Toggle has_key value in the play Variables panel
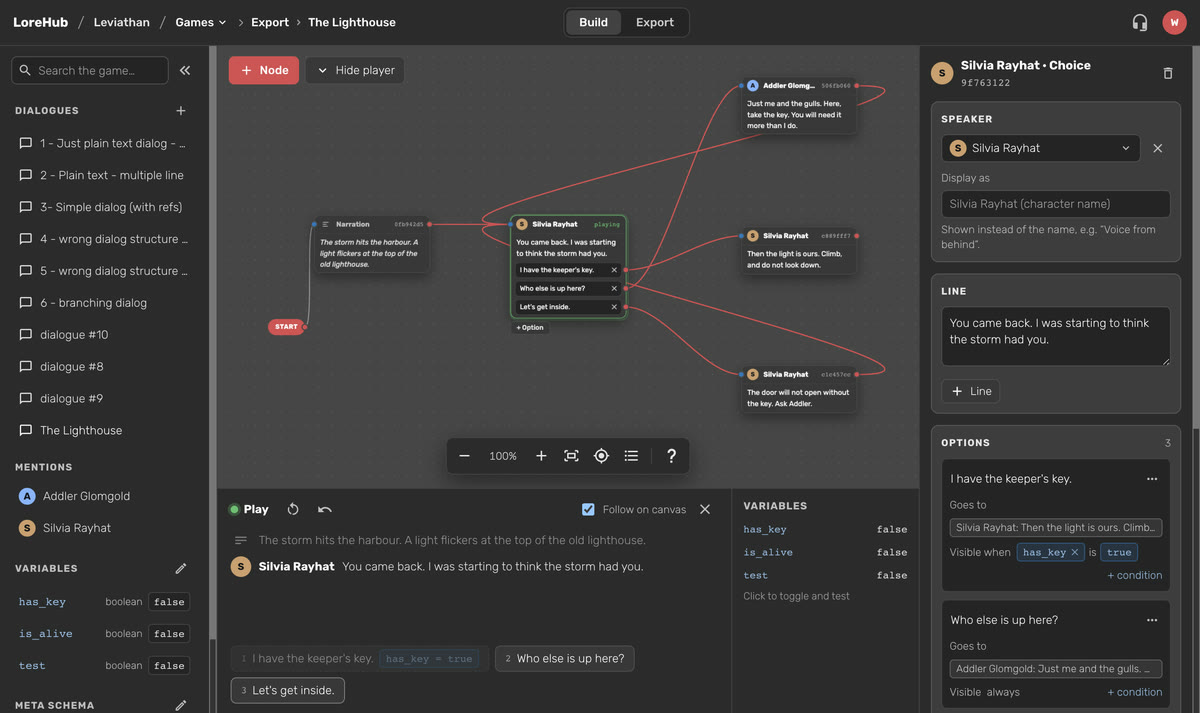The image size is (1200, 713). pyautogui.click(x=892, y=530)
